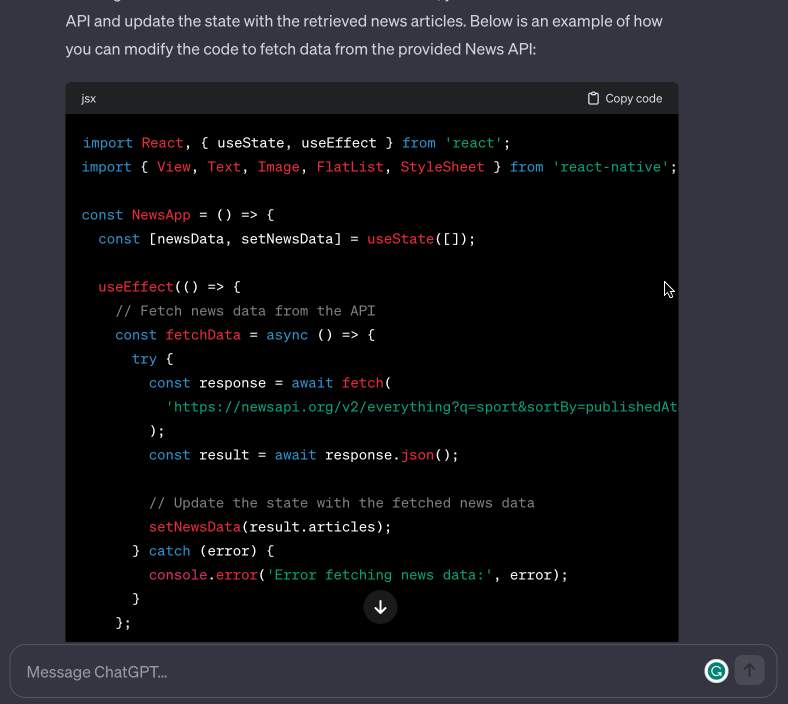Click the catch (error) keyword line
The width and height of the screenshot is (788, 704).
click(203, 551)
